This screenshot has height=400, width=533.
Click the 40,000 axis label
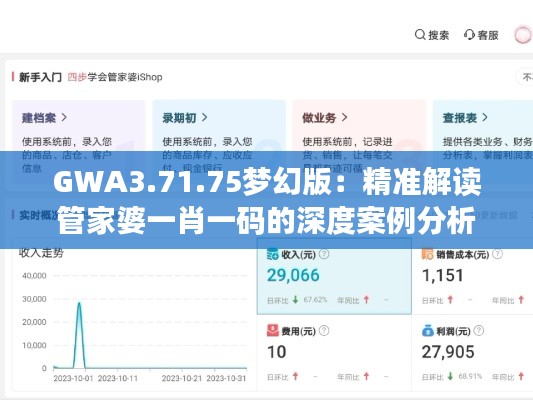click(x=34, y=276)
